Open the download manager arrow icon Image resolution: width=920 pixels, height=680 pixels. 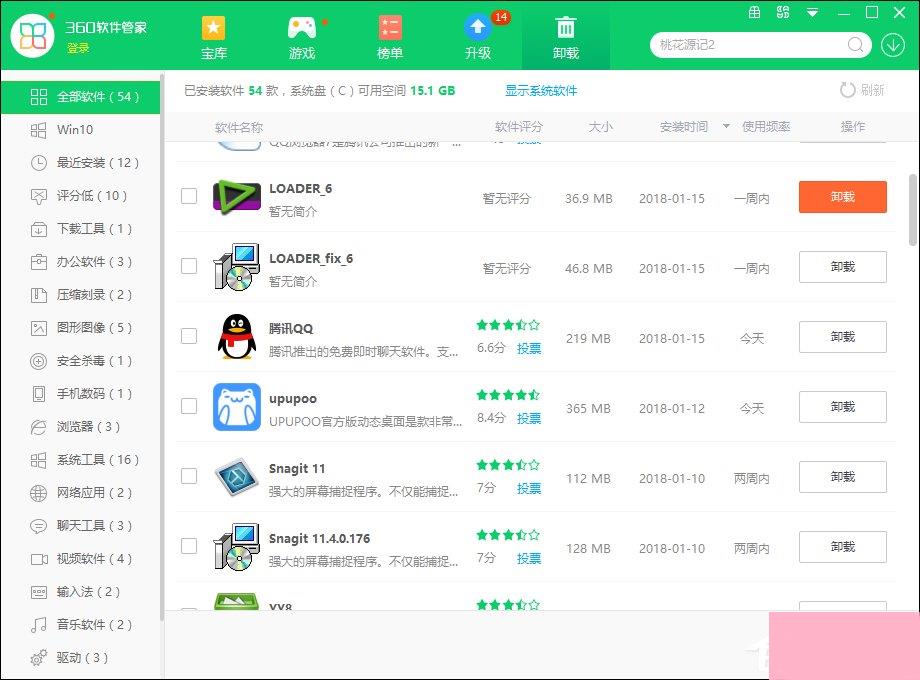892,45
